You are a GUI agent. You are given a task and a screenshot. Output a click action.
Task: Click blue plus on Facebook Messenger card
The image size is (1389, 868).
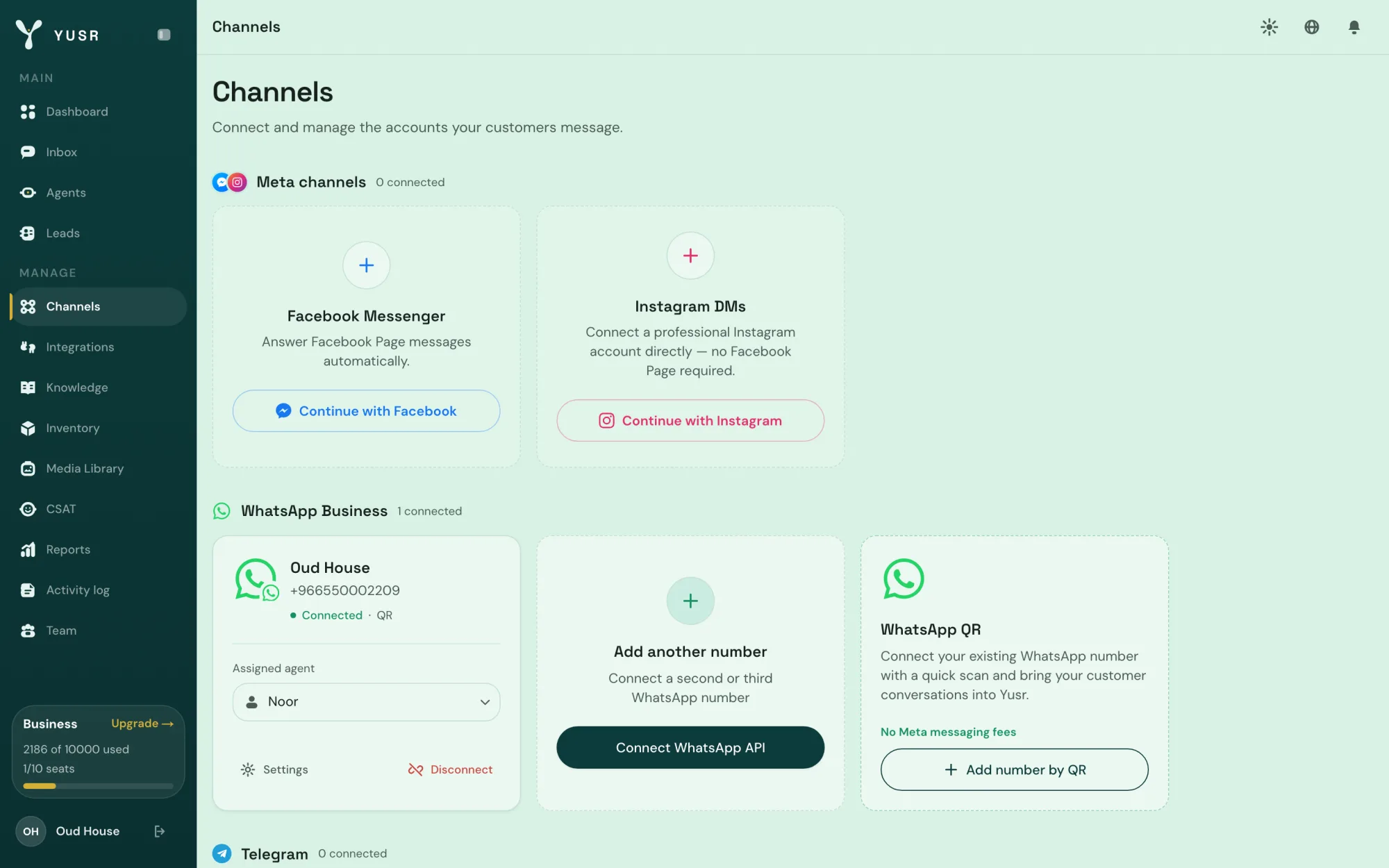tap(367, 265)
